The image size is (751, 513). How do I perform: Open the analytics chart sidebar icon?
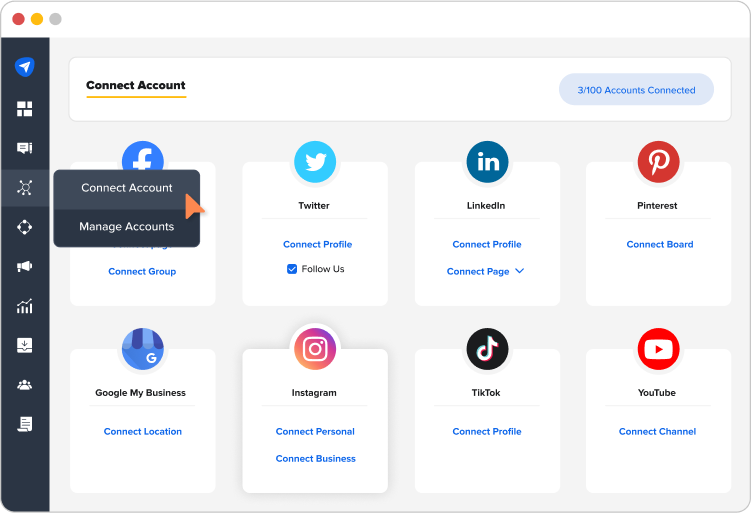pos(24,306)
